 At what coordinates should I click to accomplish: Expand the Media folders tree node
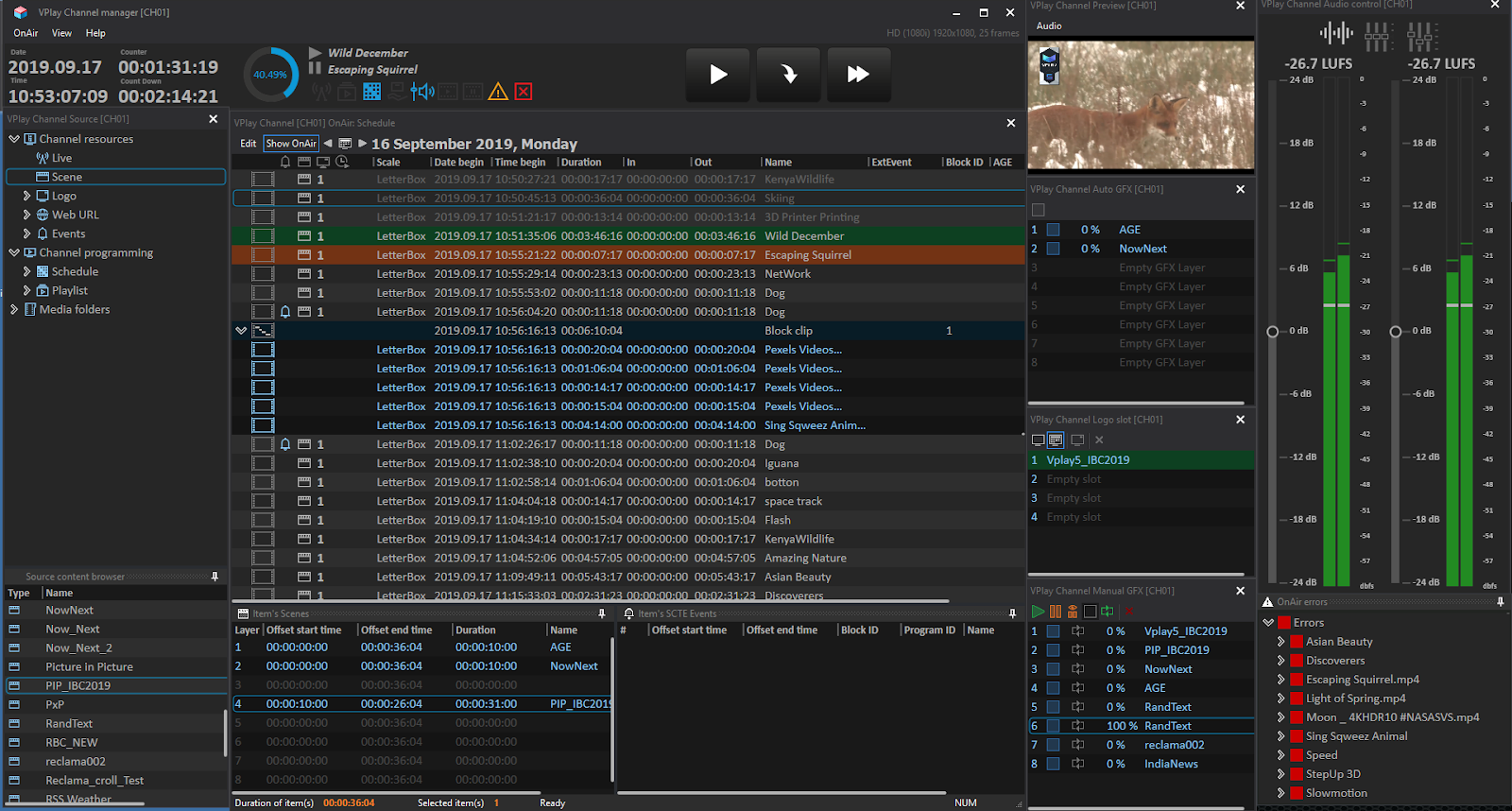(x=14, y=309)
